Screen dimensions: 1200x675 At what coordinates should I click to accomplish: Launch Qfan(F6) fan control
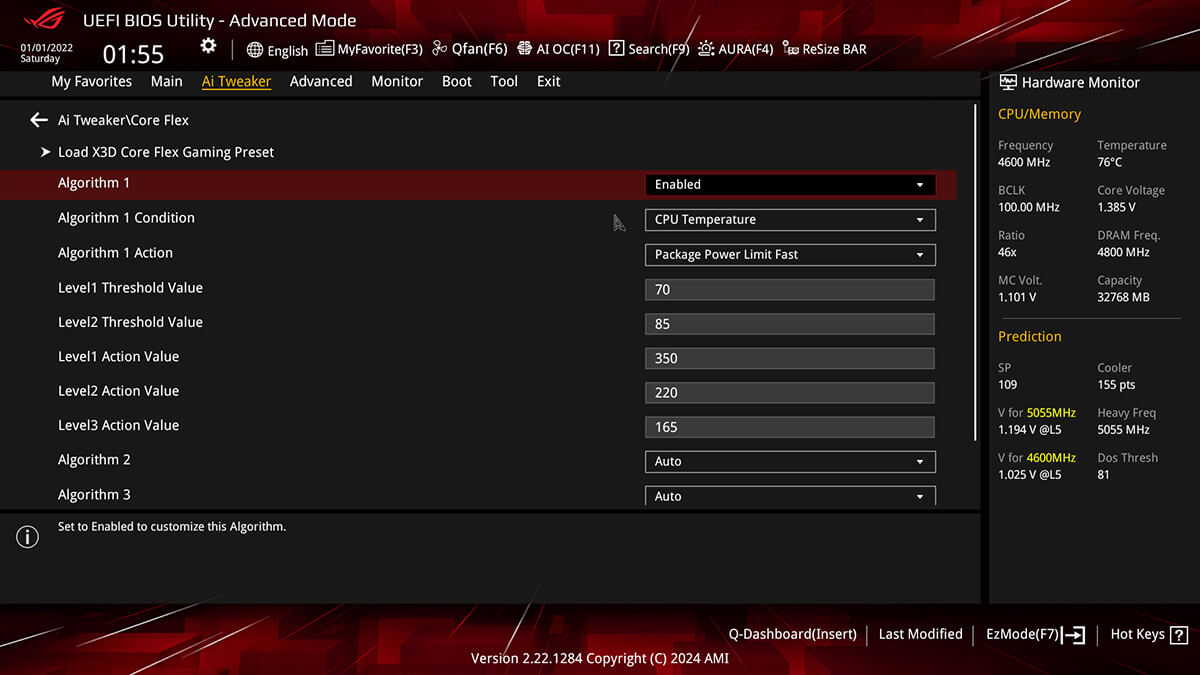pos(470,49)
